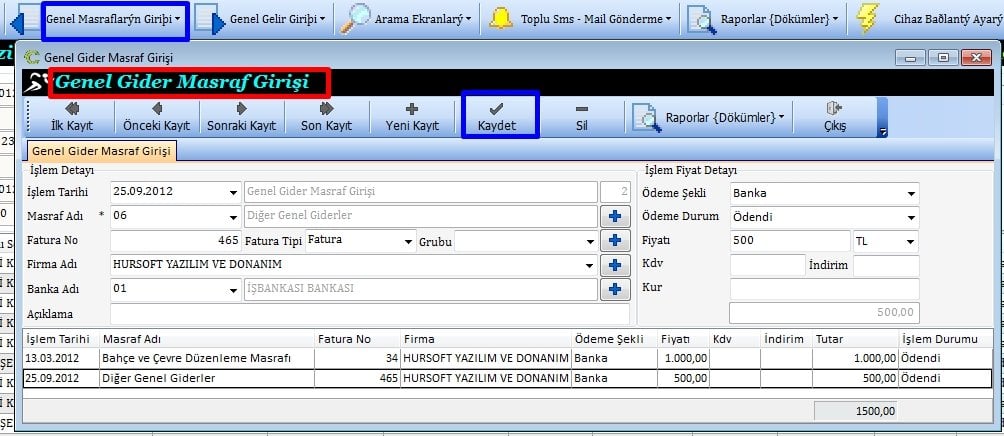1004x436 pixels.
Task: Save the record using Kaydet
Action: point(497,117)
